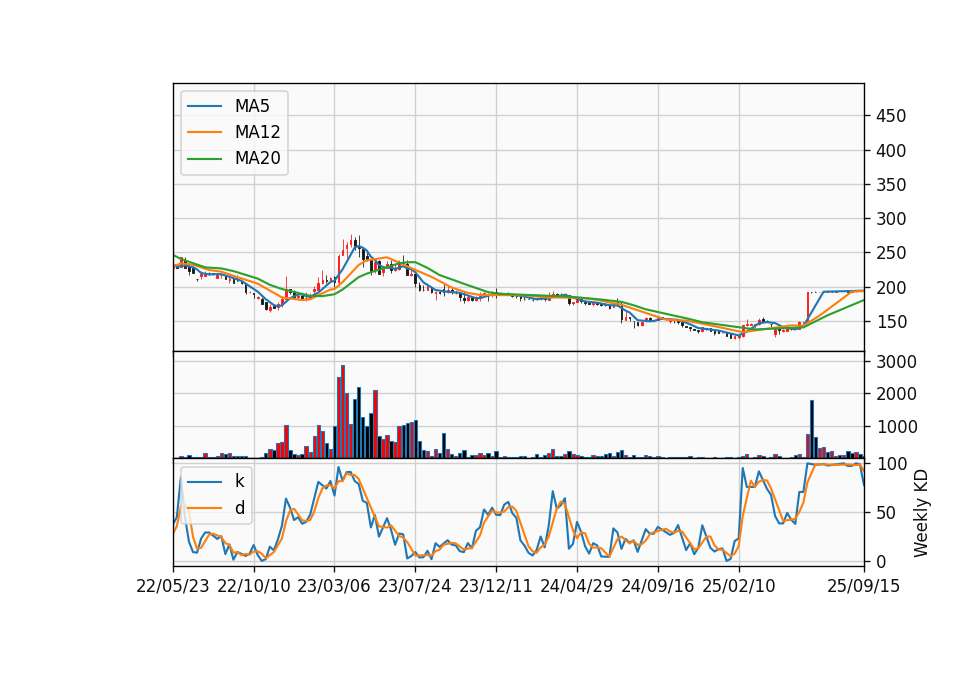The image size is (960, 690).
Task: Click the 24/04/29 date label
Action: [576, 586]
